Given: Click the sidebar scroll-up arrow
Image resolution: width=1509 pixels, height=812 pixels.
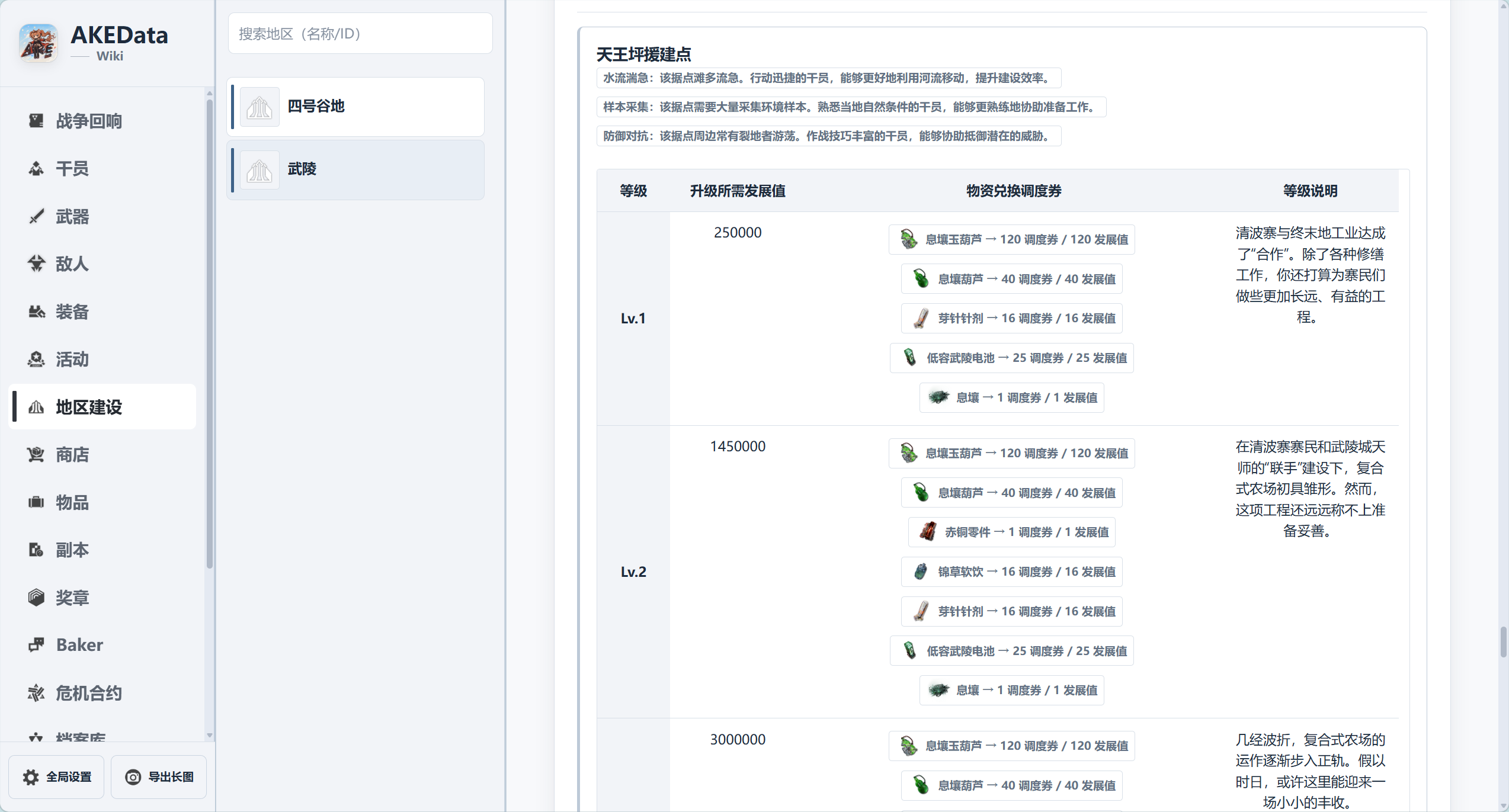Looking at the screenshot, I should (x=209, y=94).
